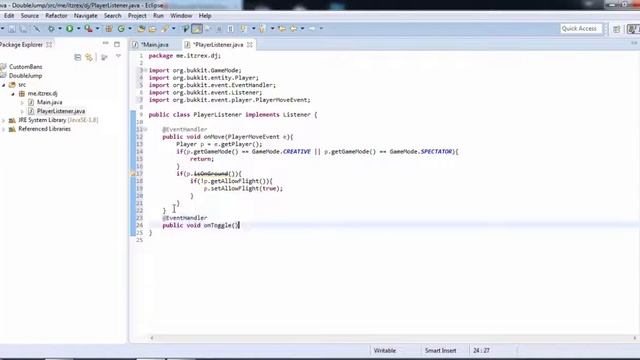This screenshot has width=640, height=360.
Task: Select the CustomBans project
Action: 25,67
